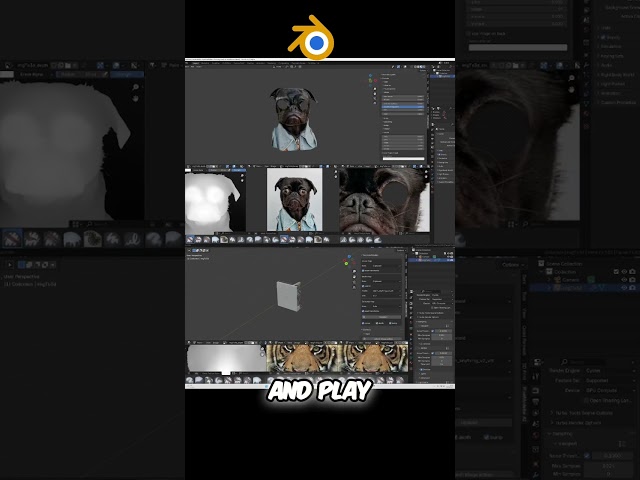The height and width of the screenshot is (480, 640).
Task: Click blue highlighted slider in upper side panel
Action: coord(403,107)
